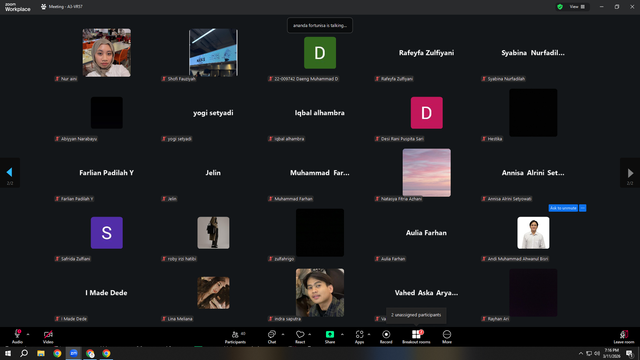Image resolution: width=640 pixels, height=360 pixels.
Task: Click the I Made Dede name tile
Action: pos(106,293)
